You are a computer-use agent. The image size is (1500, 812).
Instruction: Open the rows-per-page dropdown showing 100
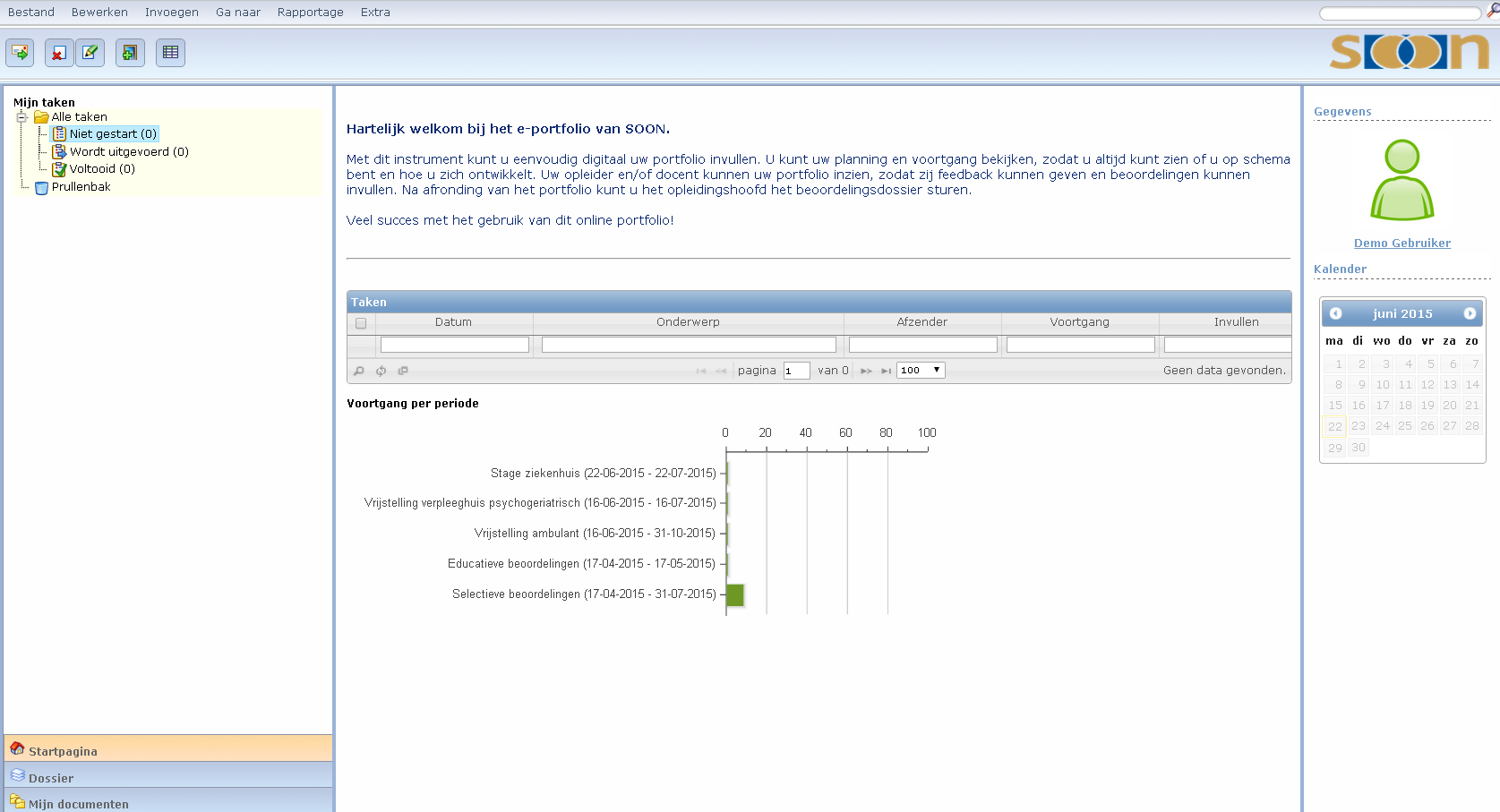[921, 370]
